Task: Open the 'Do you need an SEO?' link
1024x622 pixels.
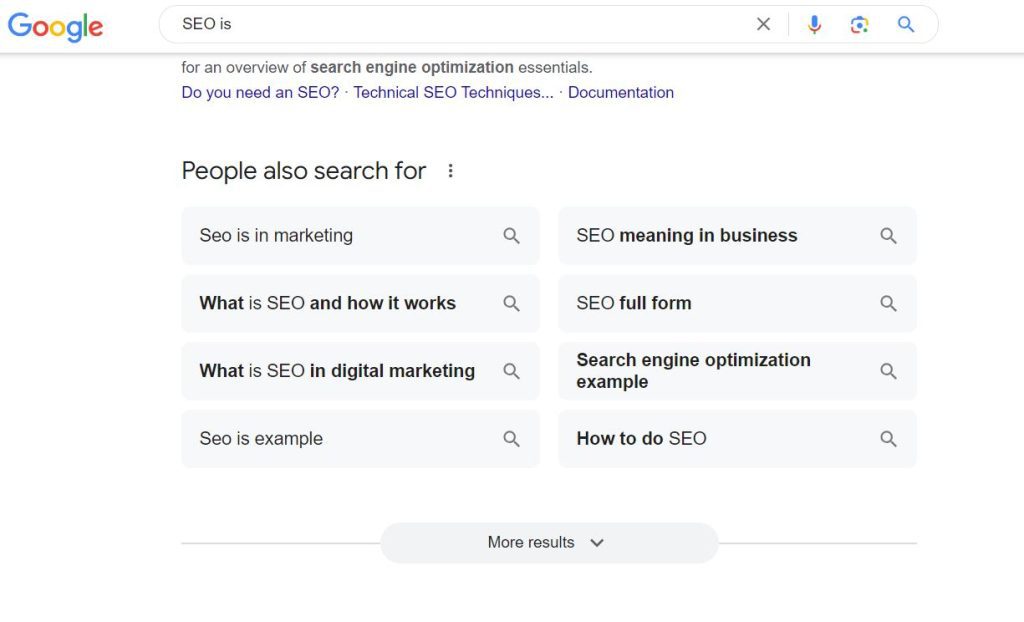Action: (x=259, y=92)
